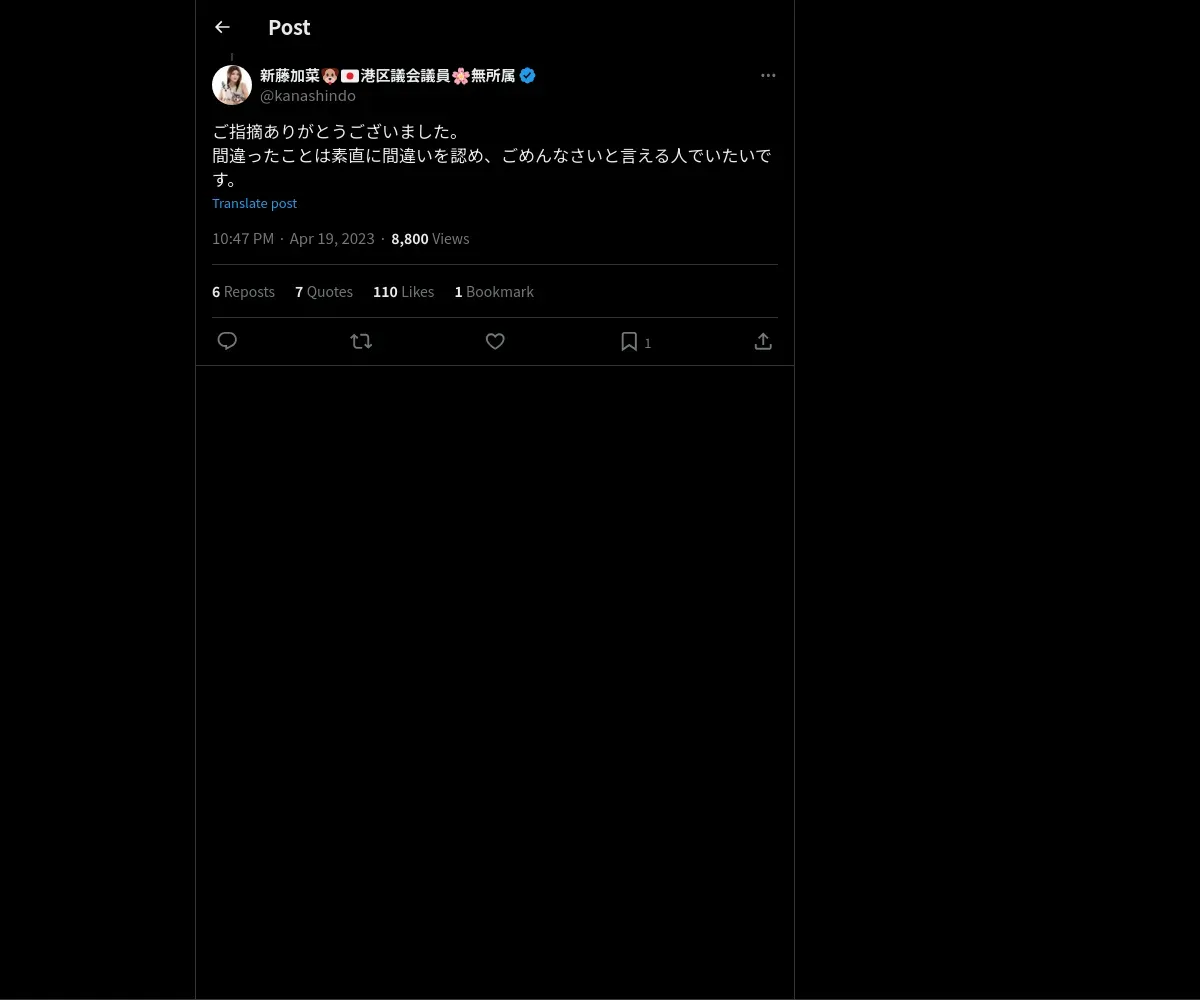
Task: Click the Japanese post text body
Action: (492, 156)
